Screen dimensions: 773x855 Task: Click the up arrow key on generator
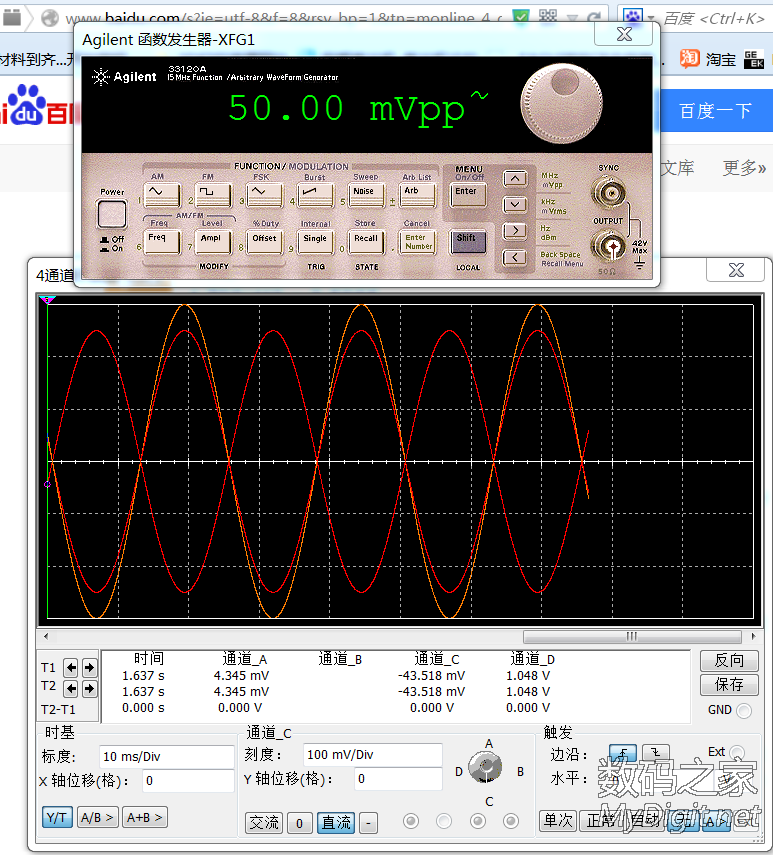515,178
